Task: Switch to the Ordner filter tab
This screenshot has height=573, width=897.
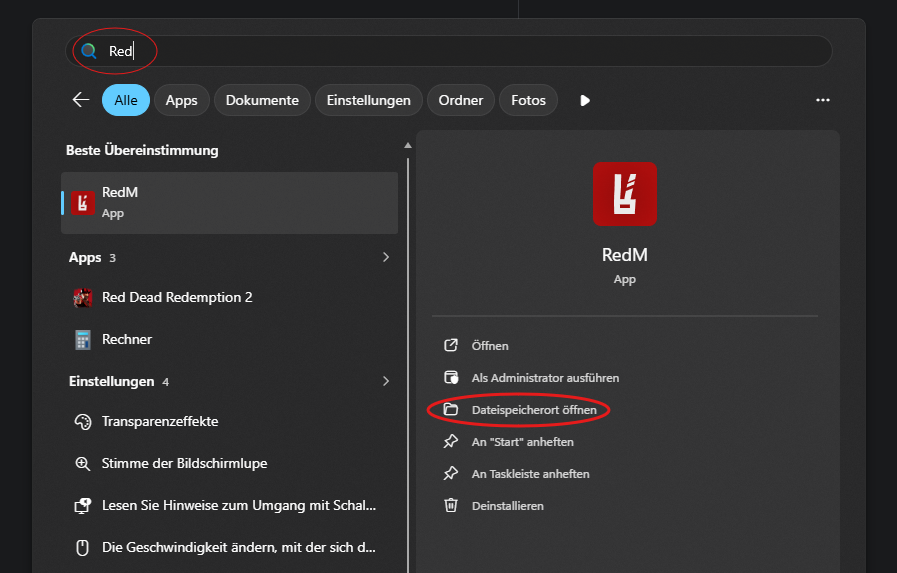Action: coord(461,100)
